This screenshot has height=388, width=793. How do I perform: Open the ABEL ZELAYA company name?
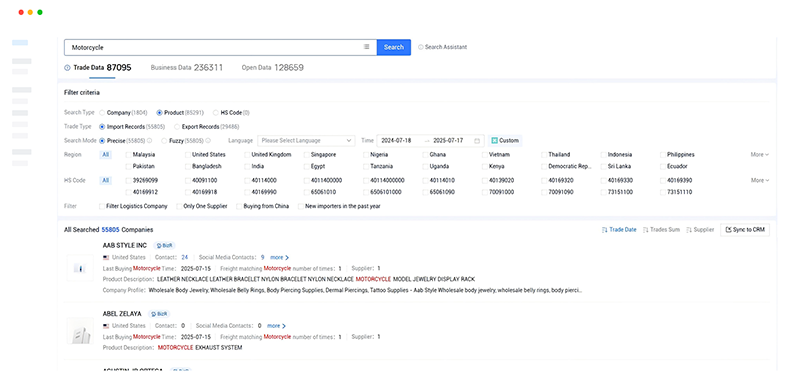(x=122, y=314)
